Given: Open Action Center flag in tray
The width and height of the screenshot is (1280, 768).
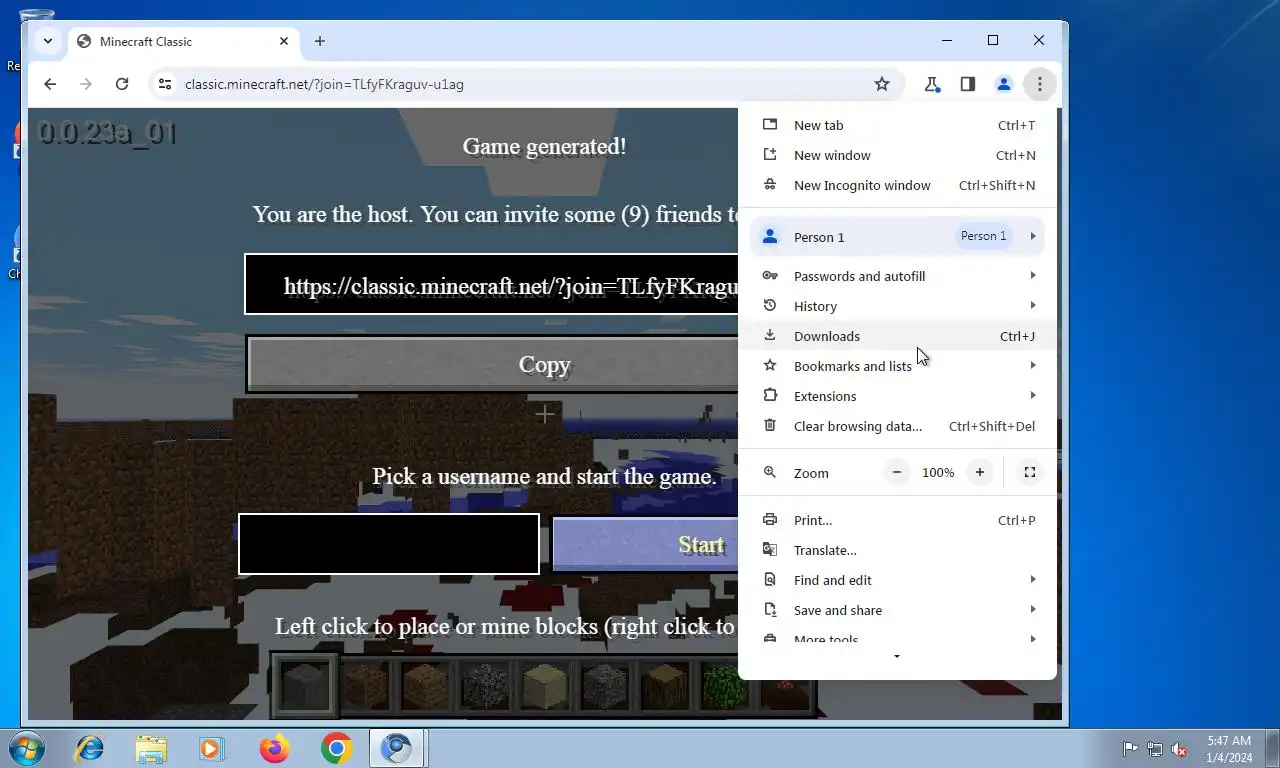Looking at the screenshot, I should [x=1130, y=748].
